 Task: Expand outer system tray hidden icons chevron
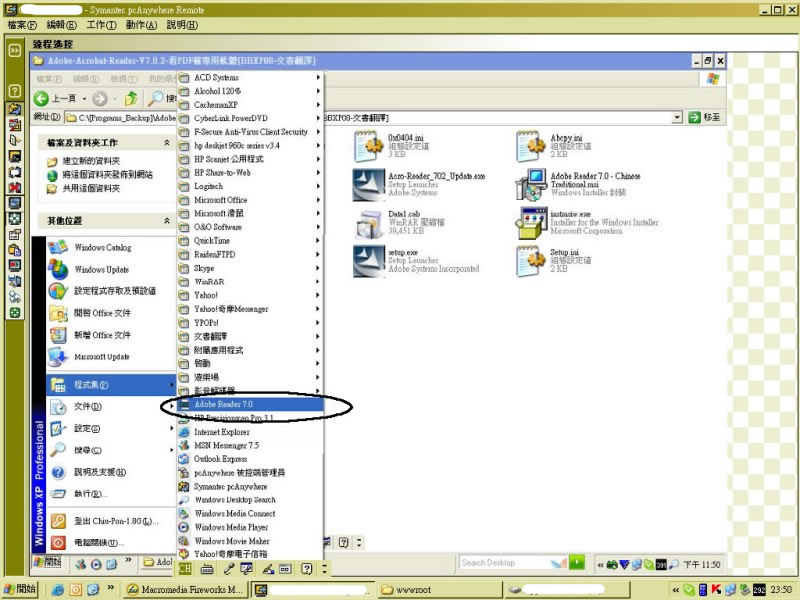(676, 590)
